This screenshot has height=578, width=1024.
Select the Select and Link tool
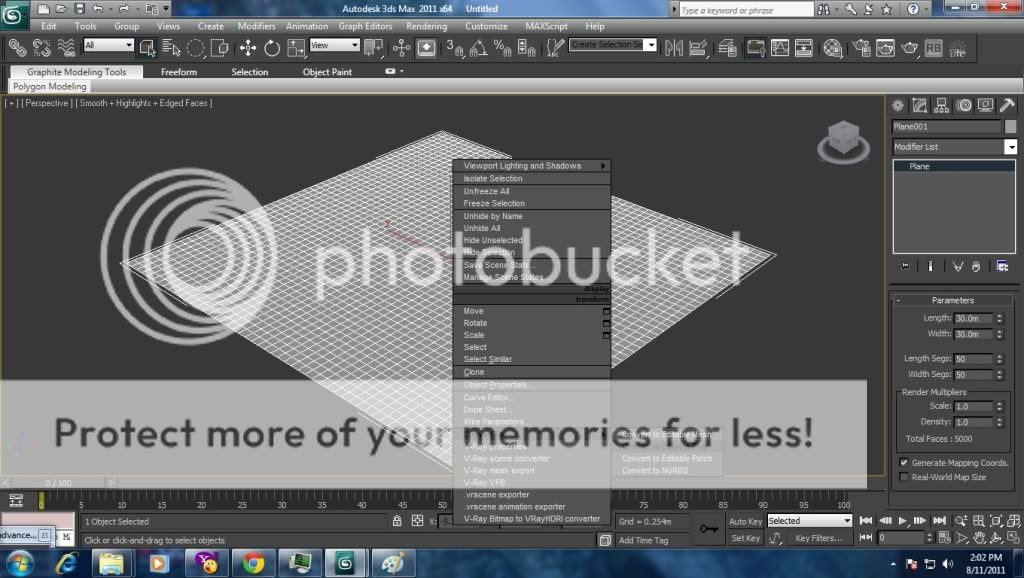coord(17,48)
